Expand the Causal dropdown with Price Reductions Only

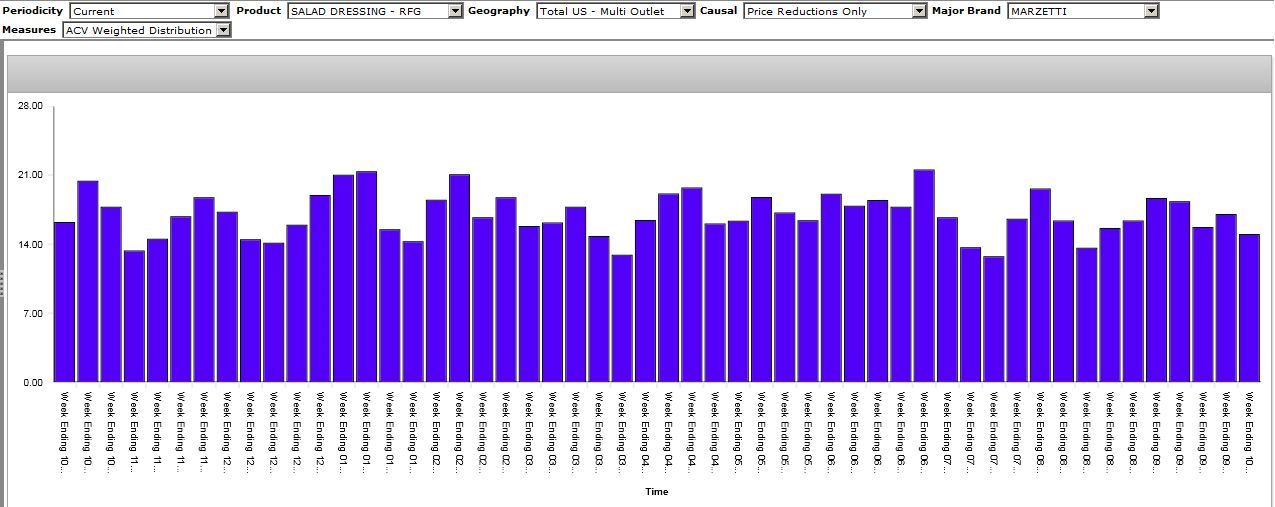pyautogui.click(x=919, y=11)
